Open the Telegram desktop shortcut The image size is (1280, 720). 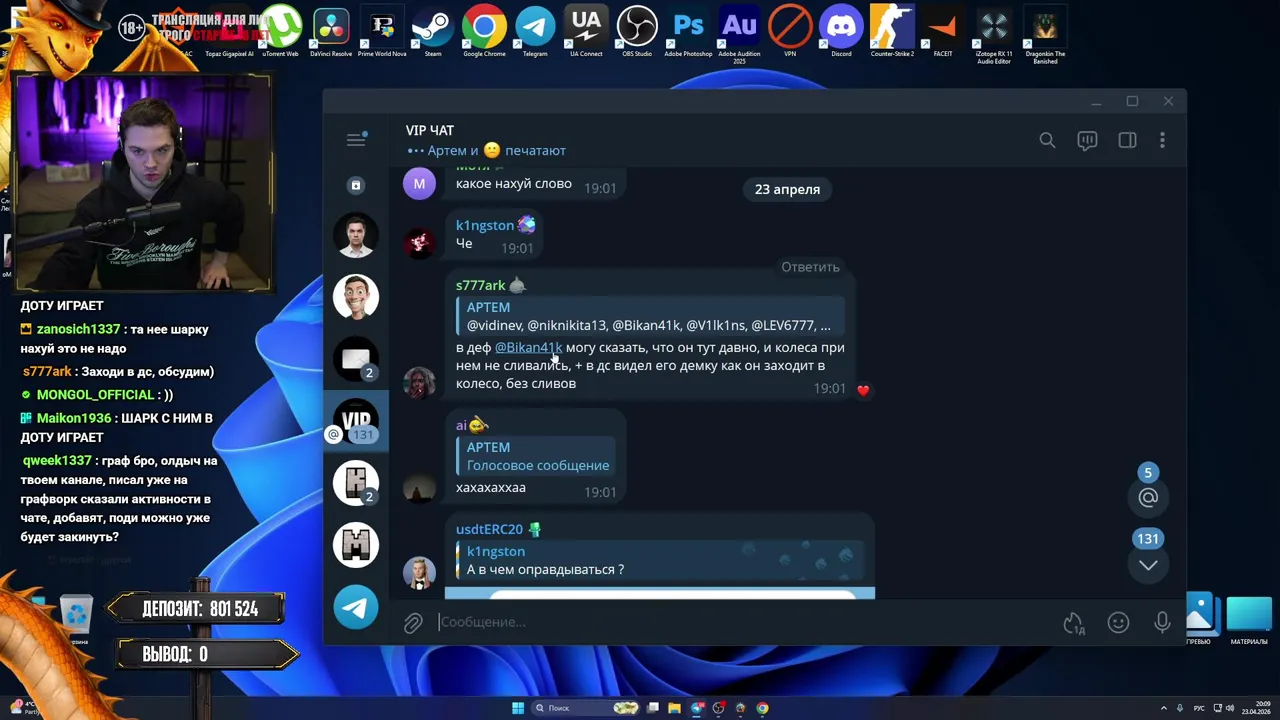[535, 31]
